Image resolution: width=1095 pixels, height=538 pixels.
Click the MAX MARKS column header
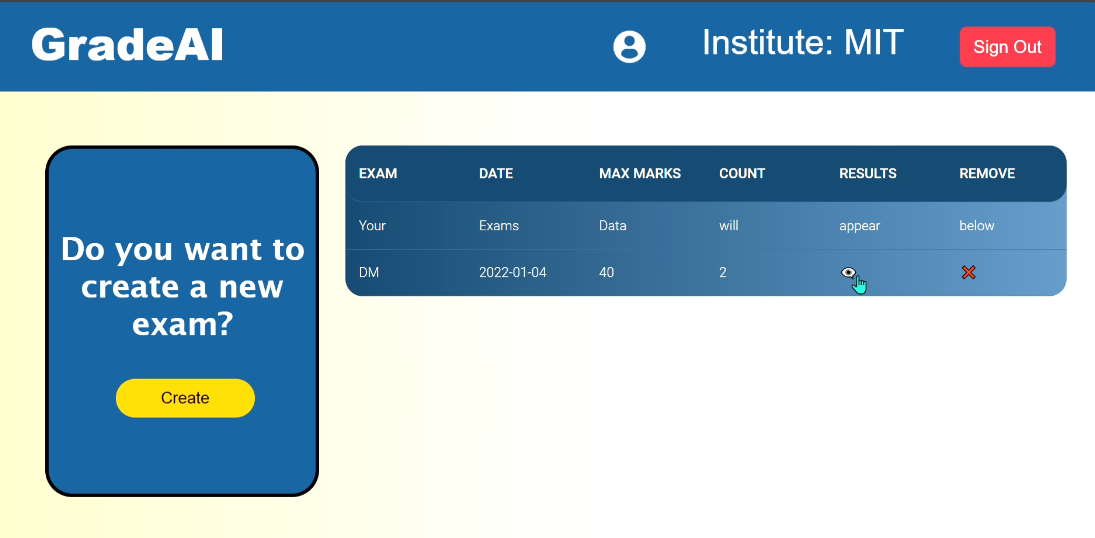(x=640, y=173)
